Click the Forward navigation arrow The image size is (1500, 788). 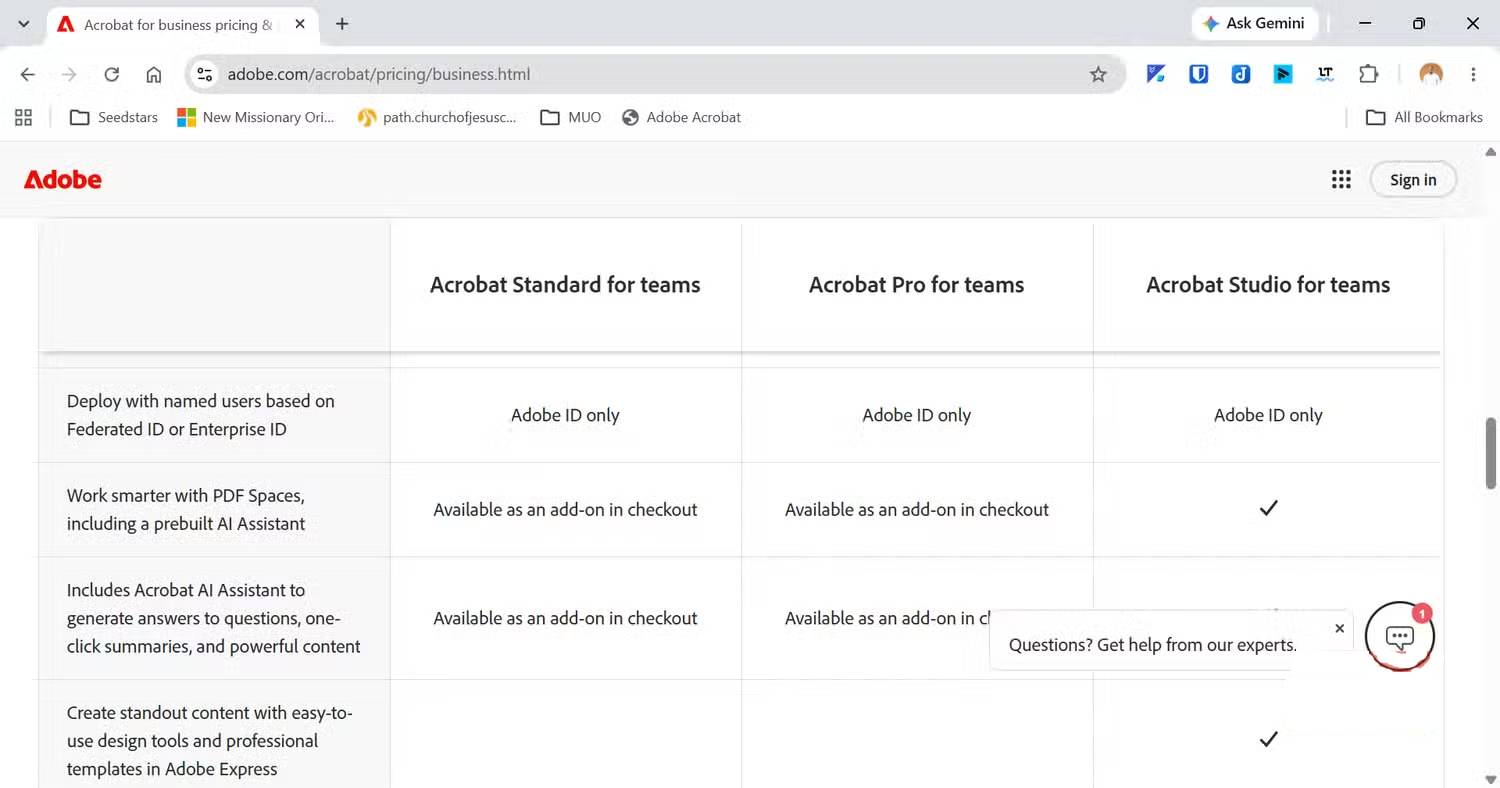tap(70, 74)
